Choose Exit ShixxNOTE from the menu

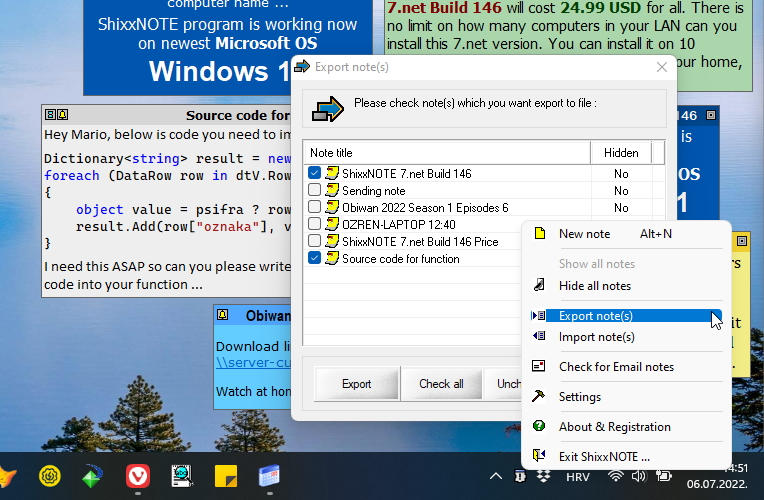(627, 457)
